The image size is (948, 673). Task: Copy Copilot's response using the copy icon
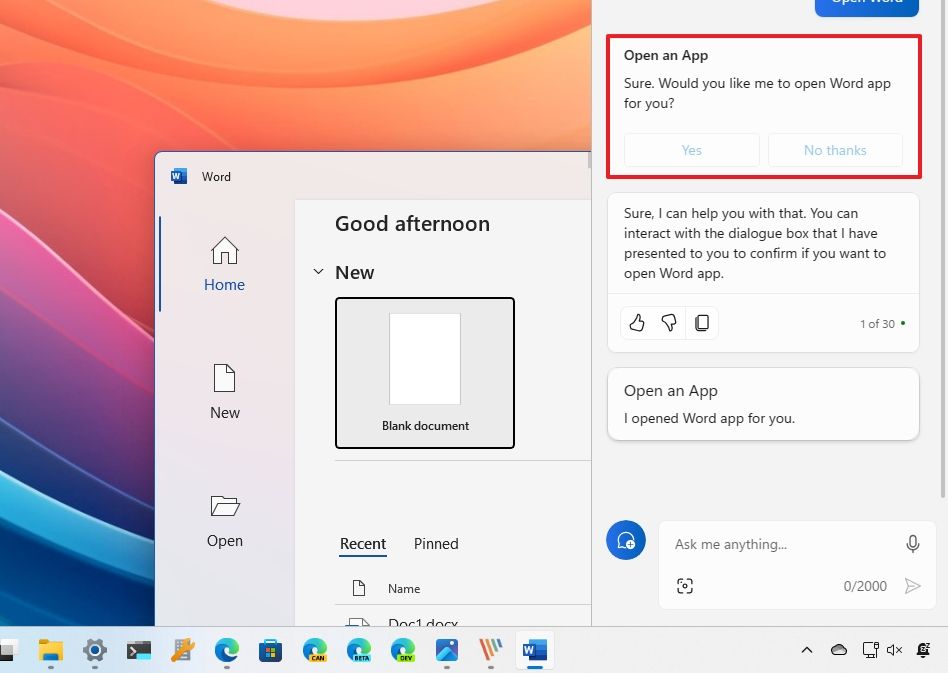point(702,322)
